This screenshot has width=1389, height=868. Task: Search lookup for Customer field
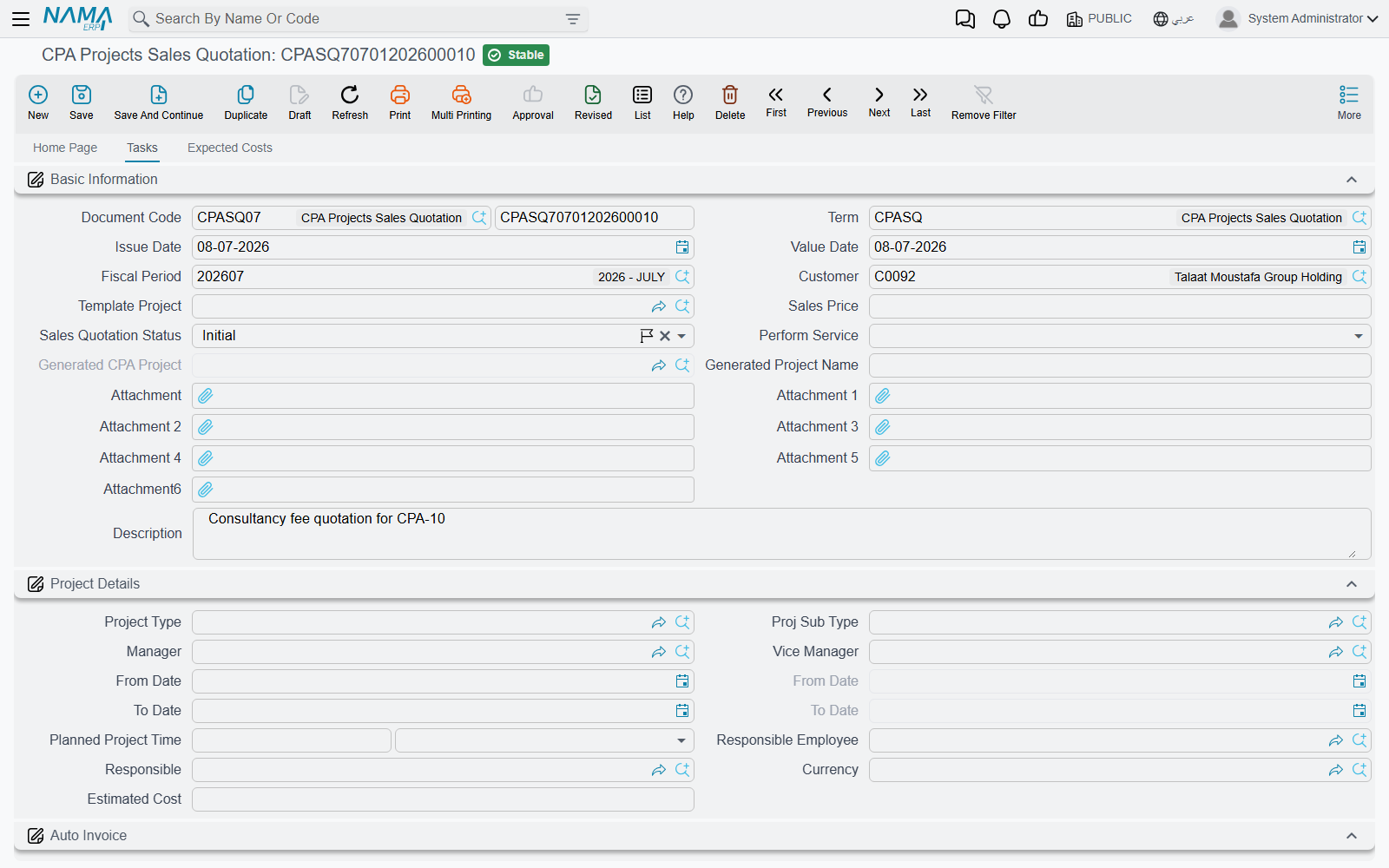[1359, 277]
